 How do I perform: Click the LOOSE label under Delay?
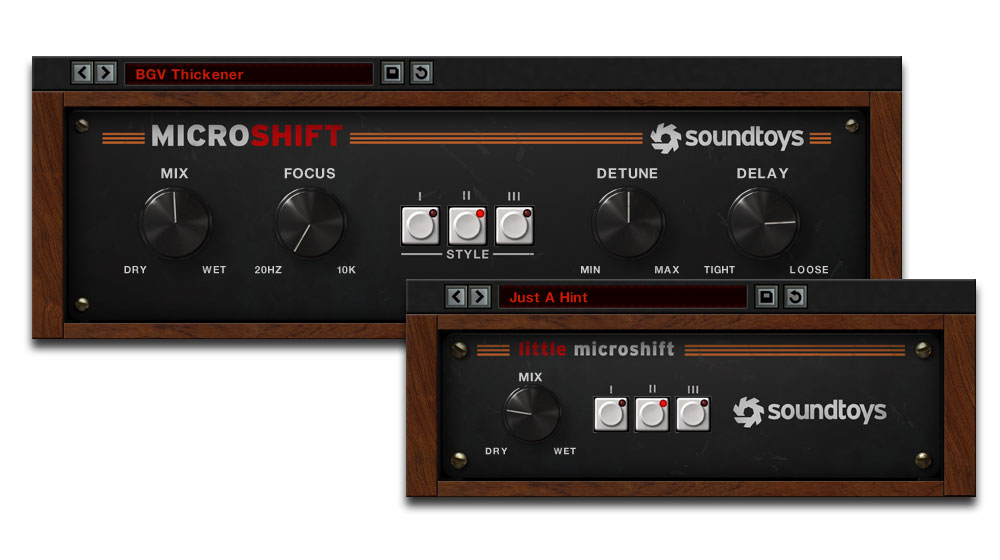[x=809, y=270]
